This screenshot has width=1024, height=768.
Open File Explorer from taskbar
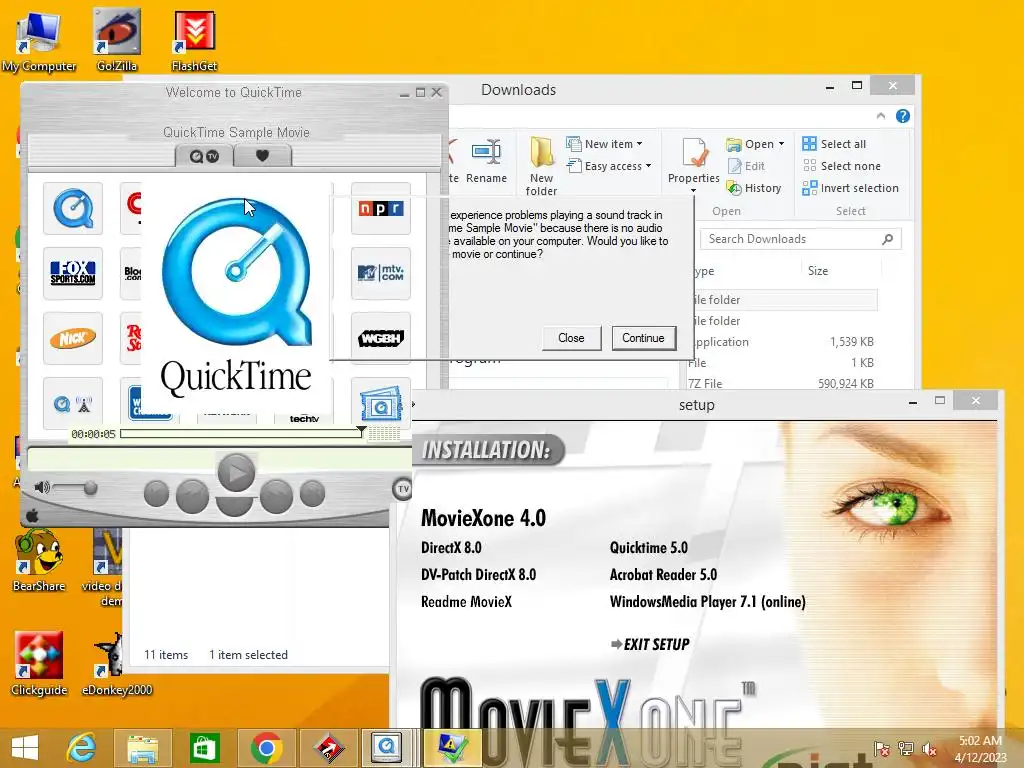142,748
